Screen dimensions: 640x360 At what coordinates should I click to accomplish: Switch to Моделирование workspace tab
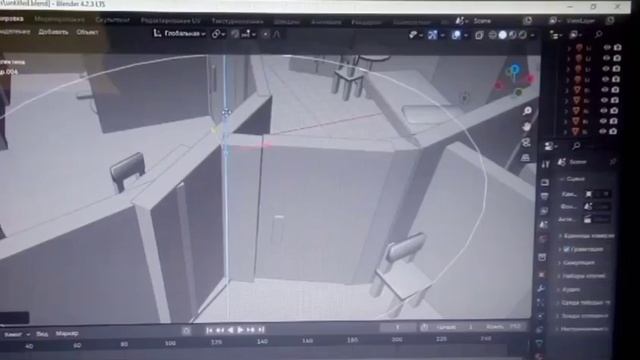click(60, 19)
